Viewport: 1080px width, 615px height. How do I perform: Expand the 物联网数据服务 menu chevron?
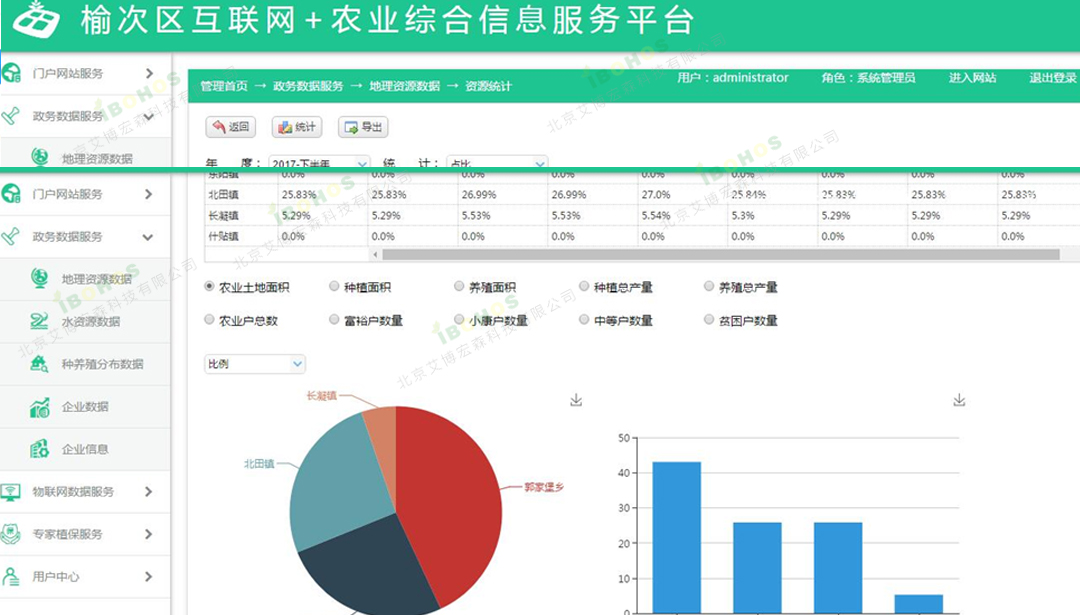[x=148, y=492]
